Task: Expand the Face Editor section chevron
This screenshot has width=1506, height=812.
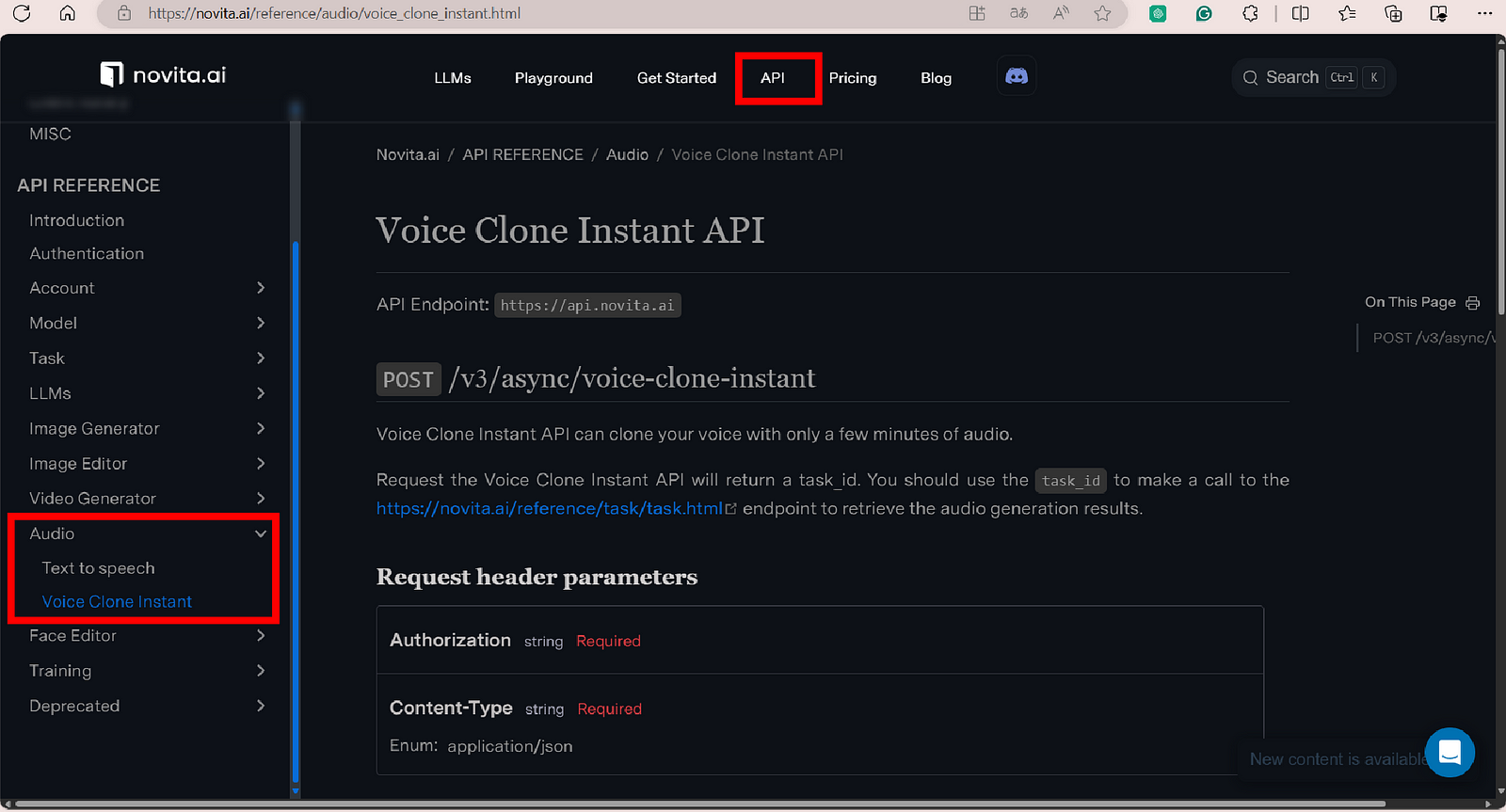Action: pyautogui.click(x=261, y=635)
